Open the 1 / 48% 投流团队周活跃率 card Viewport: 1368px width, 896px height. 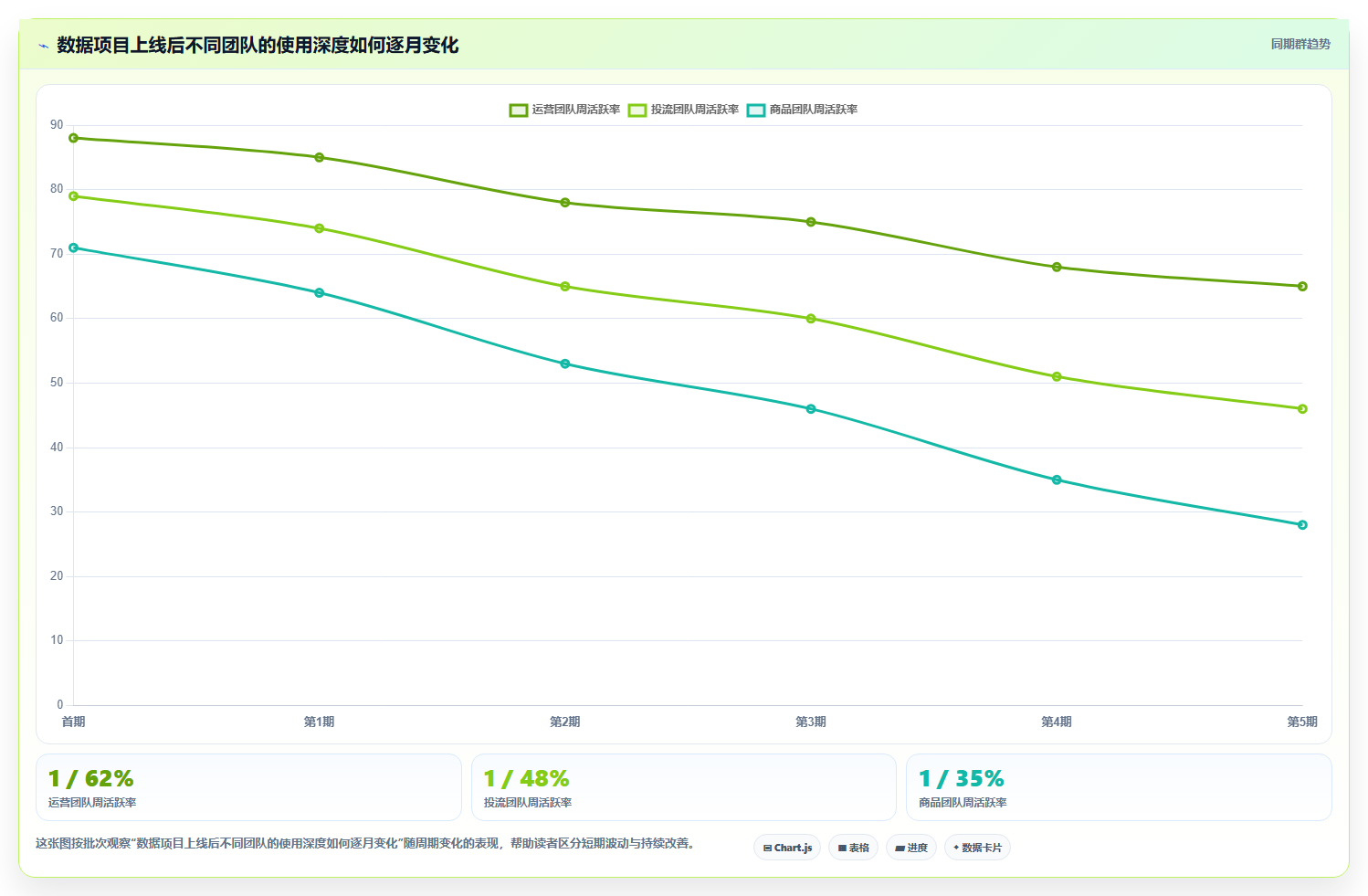pos(684,787)
